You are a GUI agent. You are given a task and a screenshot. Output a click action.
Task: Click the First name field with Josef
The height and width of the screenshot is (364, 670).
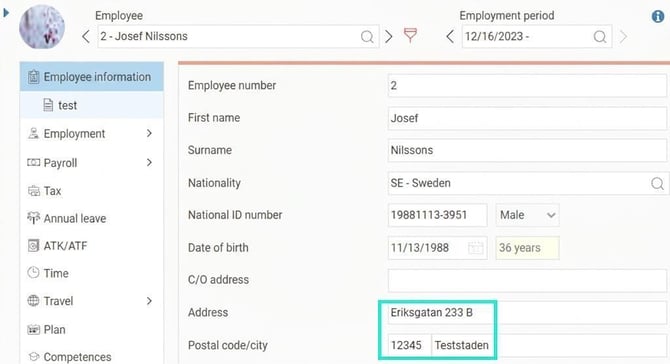click(x=527, y=118)
